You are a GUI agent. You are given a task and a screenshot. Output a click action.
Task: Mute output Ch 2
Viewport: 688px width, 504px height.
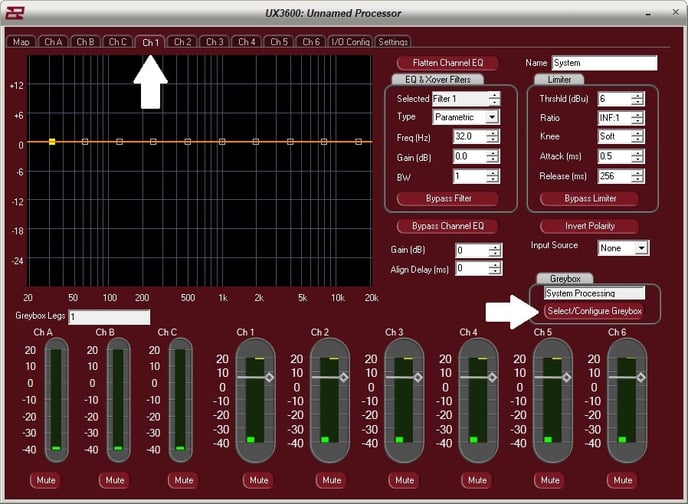click(332, 480)
